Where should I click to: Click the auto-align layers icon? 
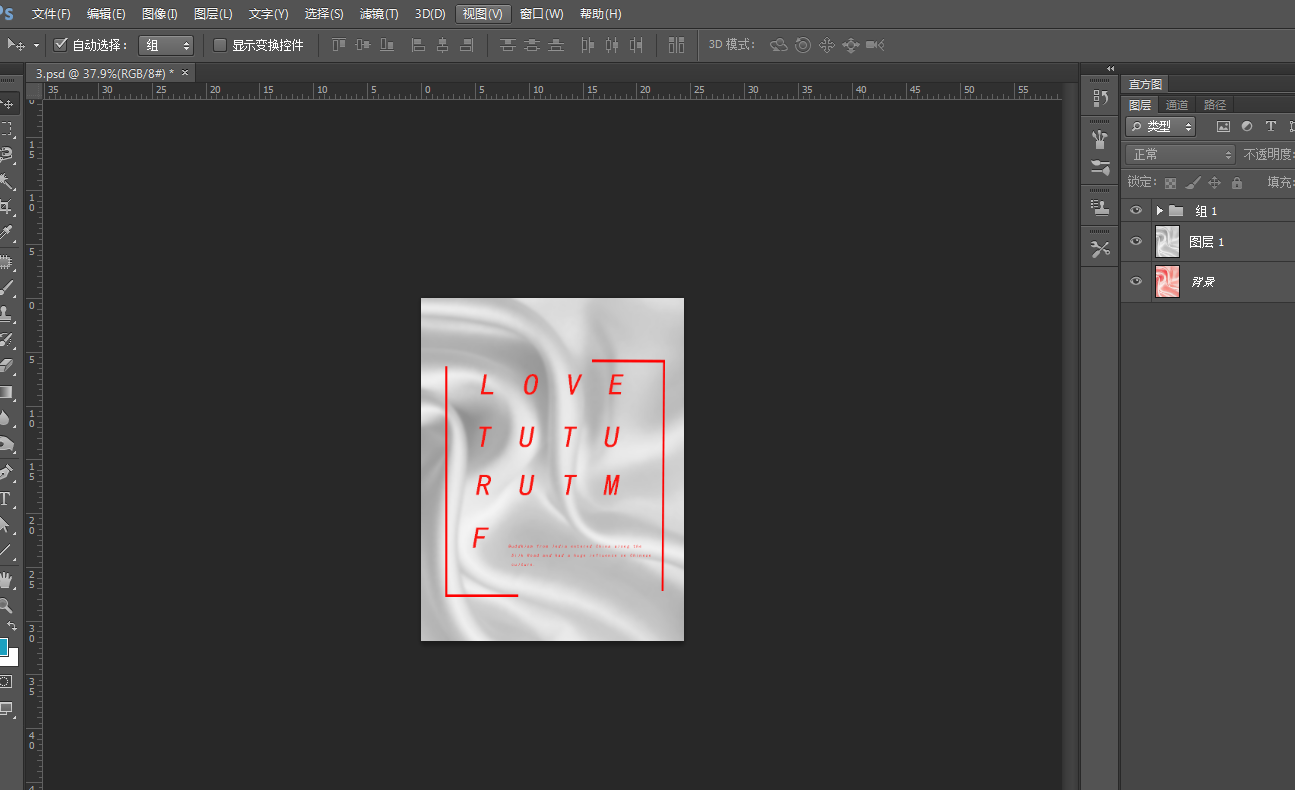[x=677, y=45]
